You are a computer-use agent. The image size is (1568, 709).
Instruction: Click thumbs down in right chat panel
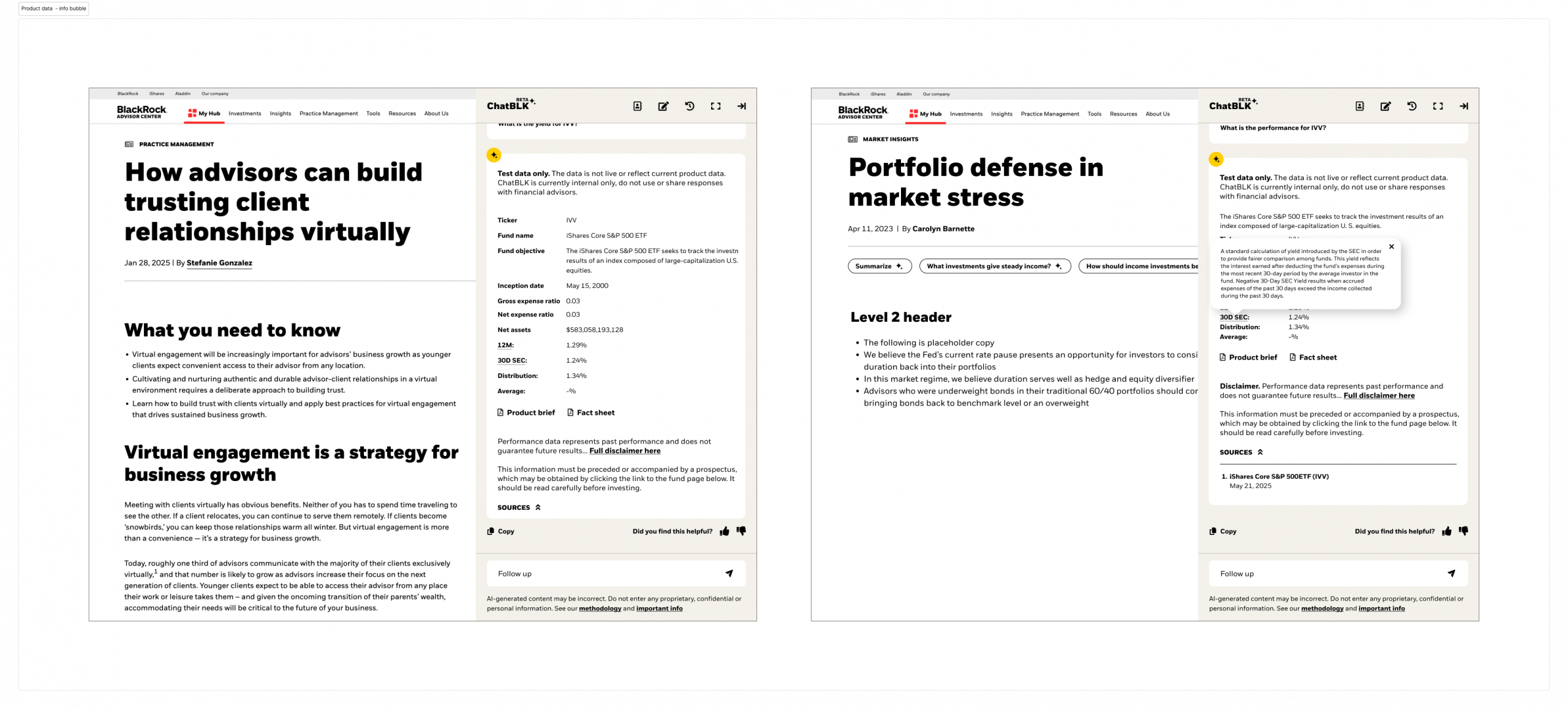tap(1463, 531)
